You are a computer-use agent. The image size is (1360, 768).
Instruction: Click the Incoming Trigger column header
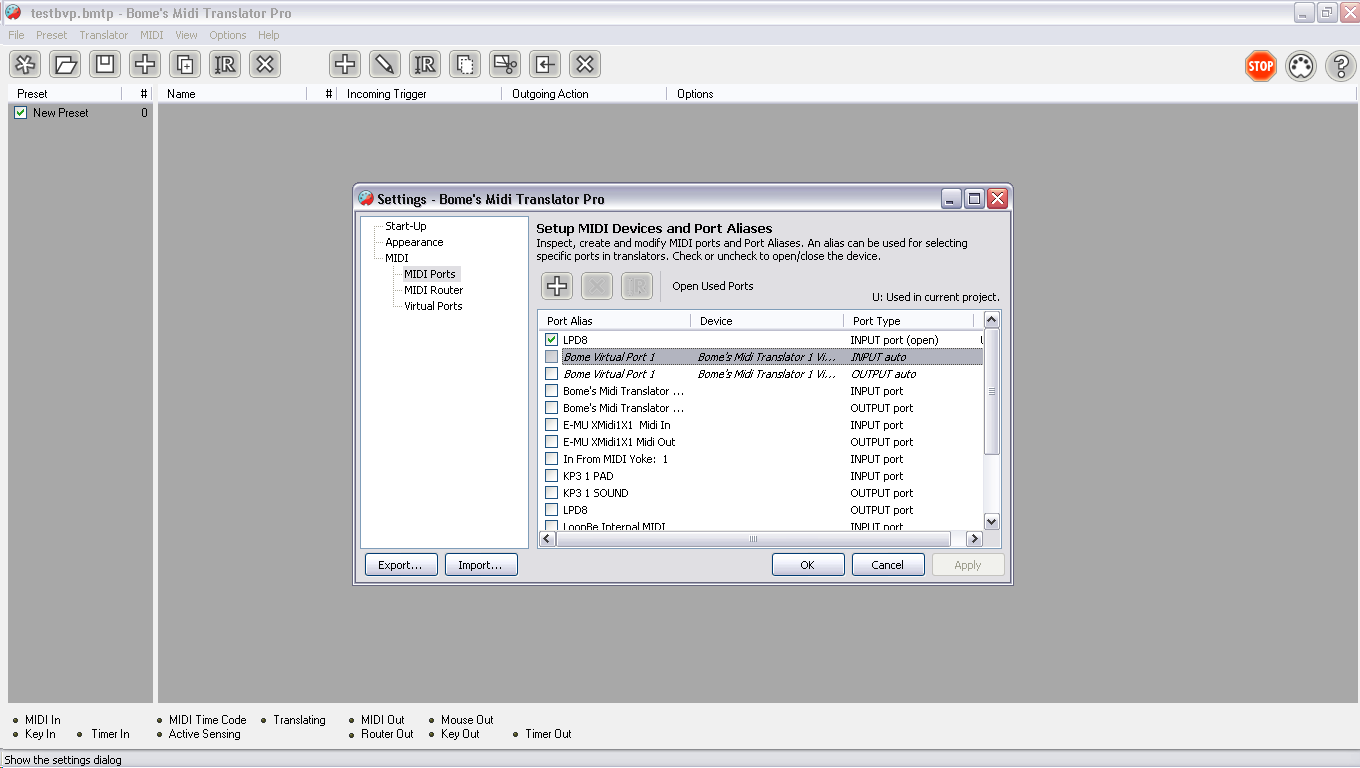(419, 94)
